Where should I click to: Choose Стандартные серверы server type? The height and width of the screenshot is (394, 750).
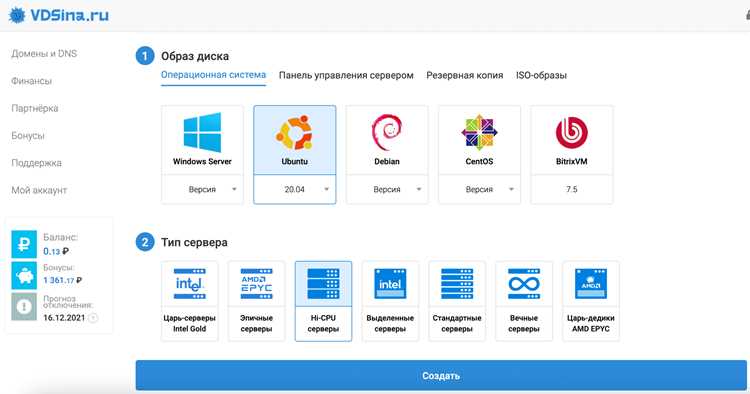click(x=457, y=301)
